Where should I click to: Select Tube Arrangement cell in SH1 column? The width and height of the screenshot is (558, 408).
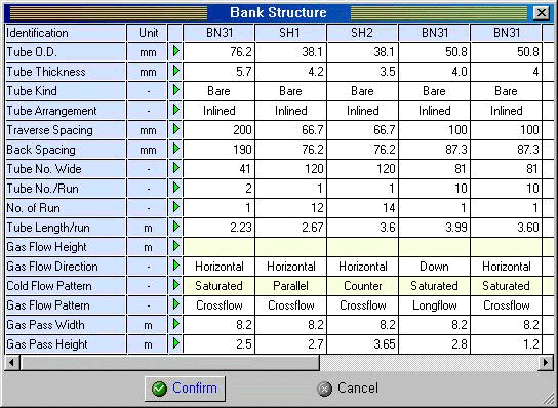coord(291,111)
